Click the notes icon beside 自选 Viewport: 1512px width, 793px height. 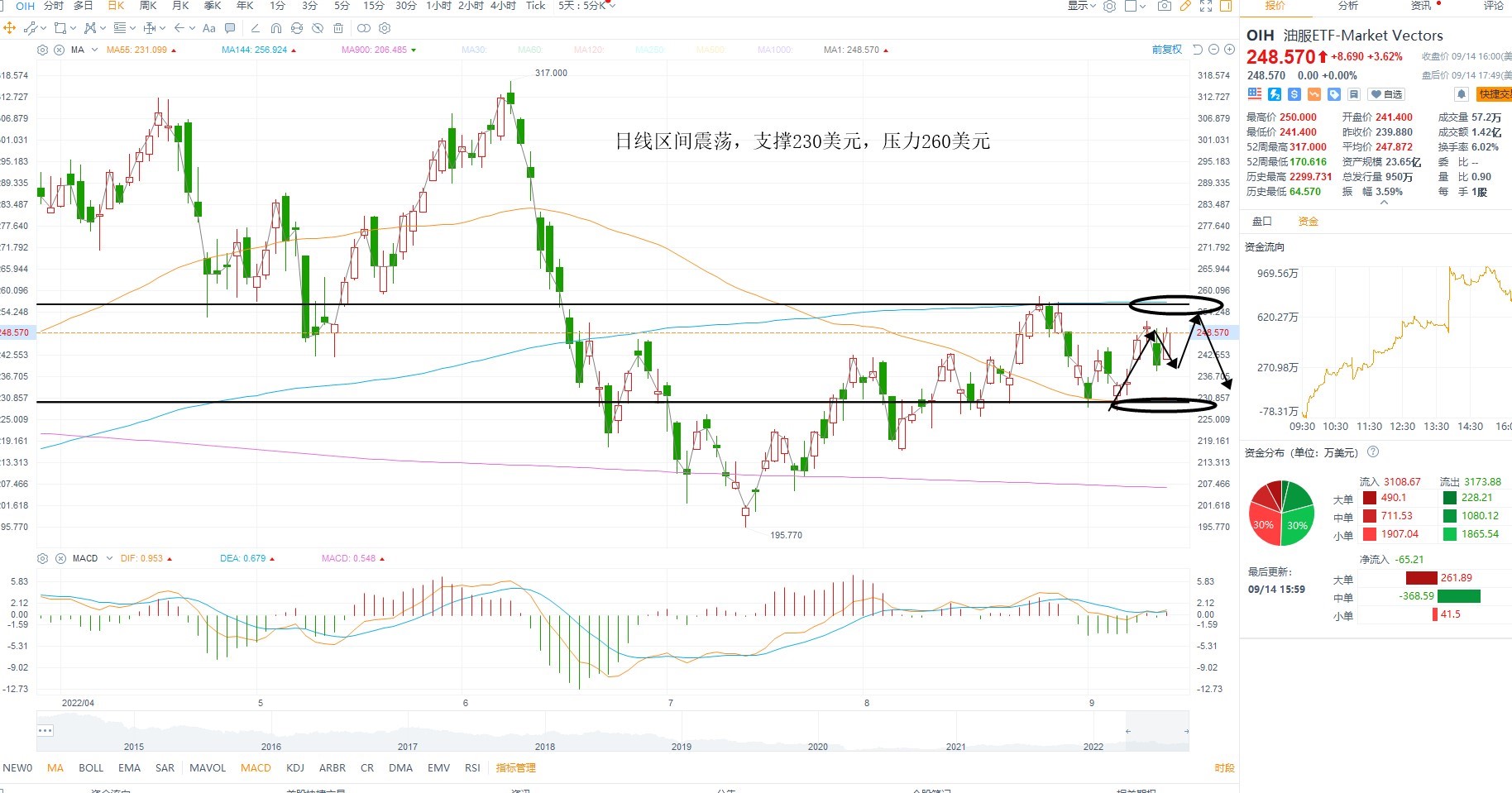point(1354,94)
